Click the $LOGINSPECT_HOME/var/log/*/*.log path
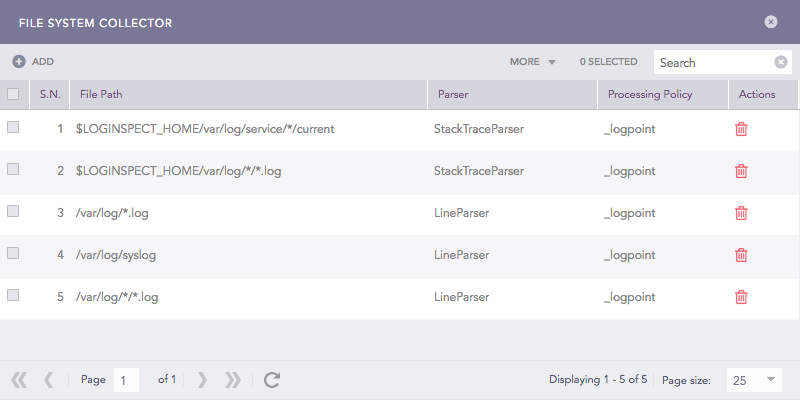Image resolution: width=800 pixels, height=400 pixels. (179, 171)
